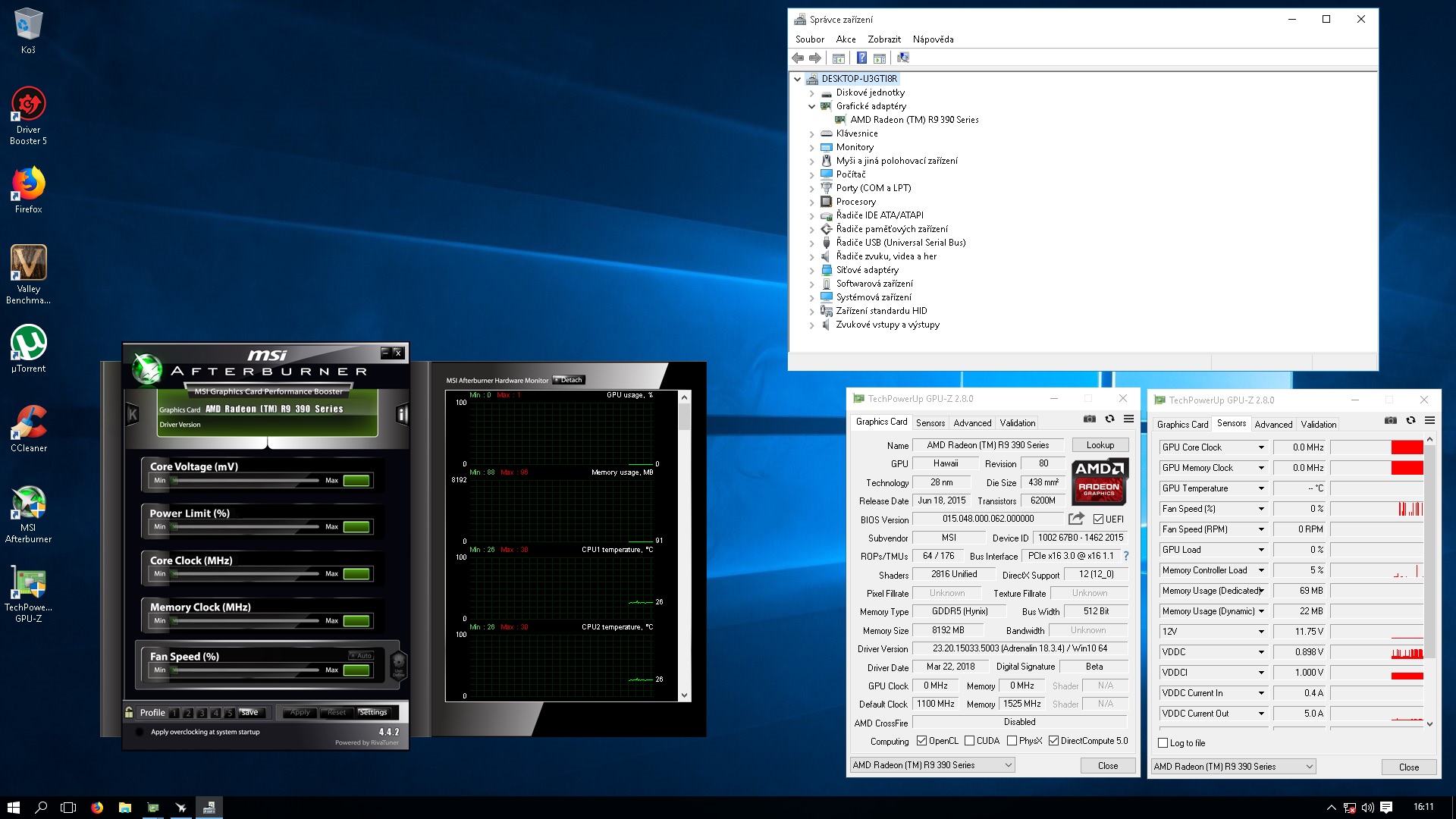Viewport: 1456px width, 819px height.
Task: Open taskbar search
Action: [x=41, y=808]
